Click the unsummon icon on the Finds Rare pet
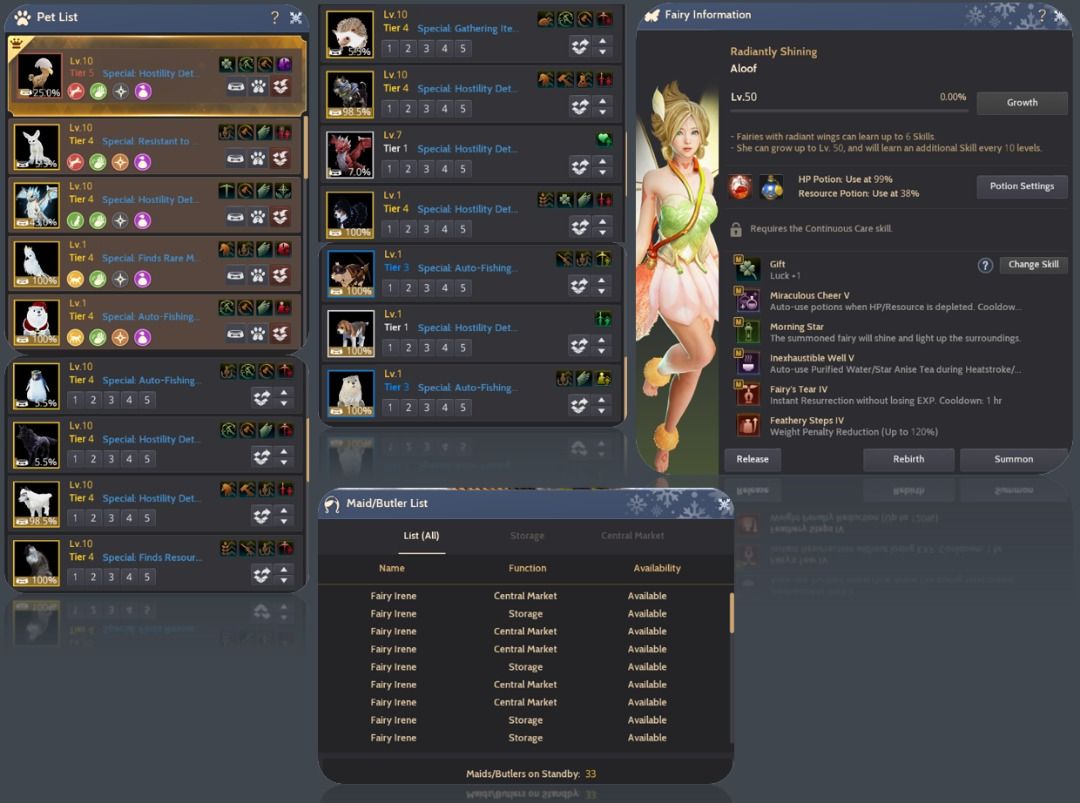The width and height of the screenshot is (1080, 803). [x=280, y=275]
